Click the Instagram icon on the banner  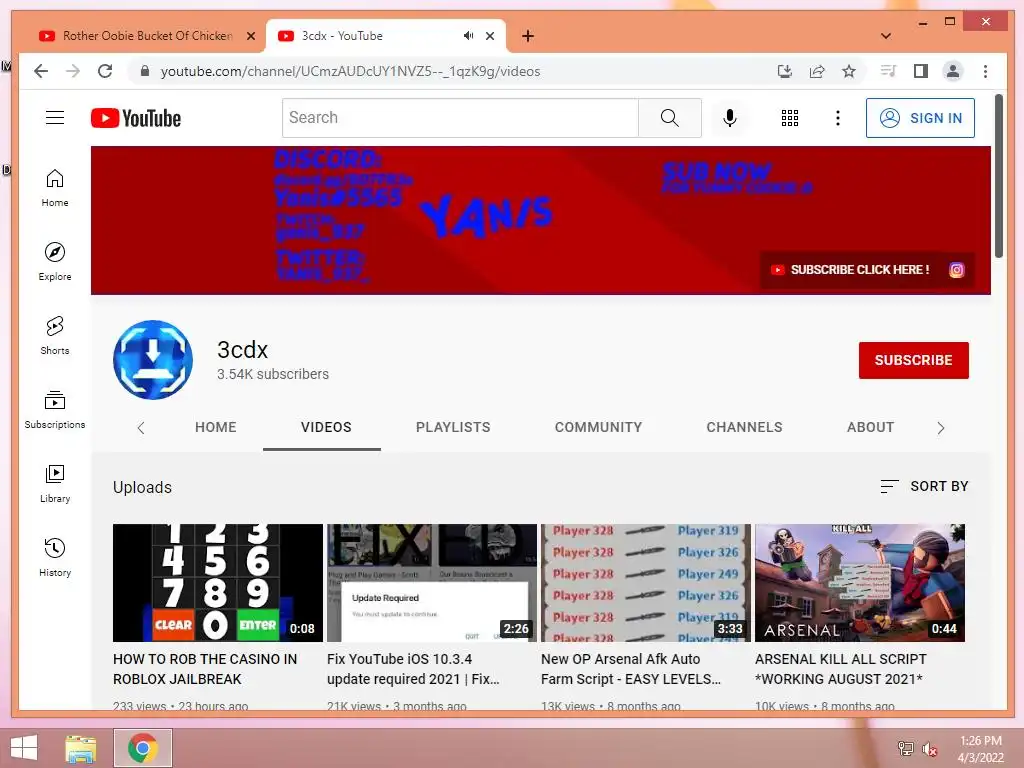click(x=957, y=270)
